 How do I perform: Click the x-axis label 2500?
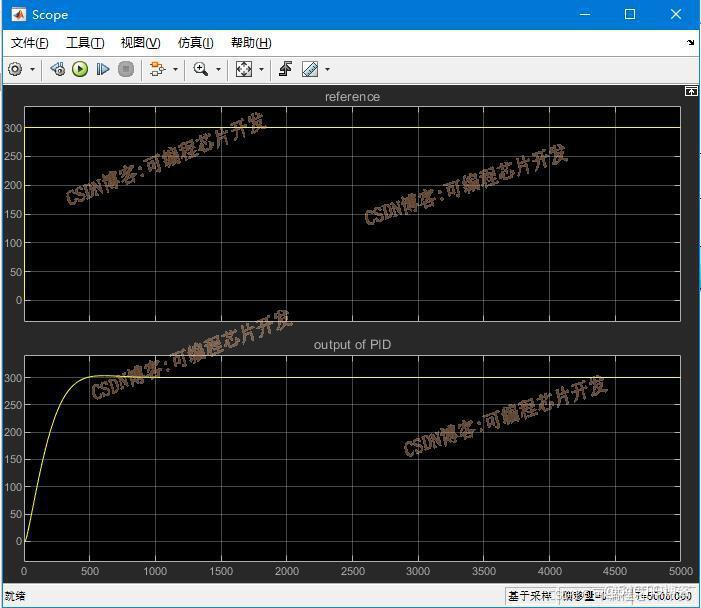point(352,571)
